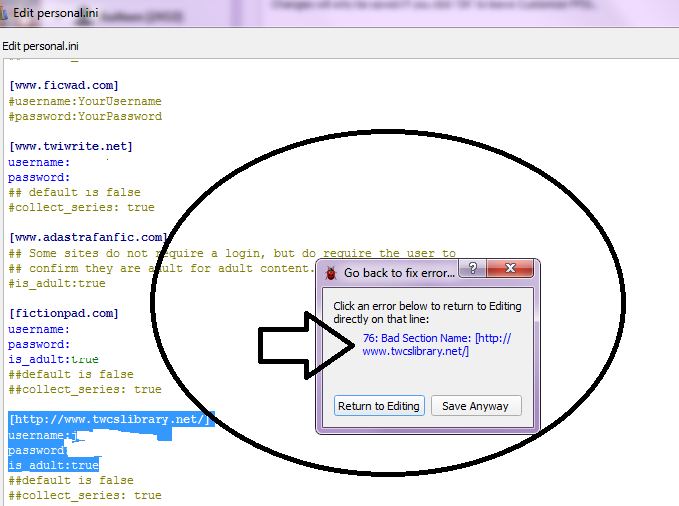The width and height of the screenshot is (679, 506).
Task: Click the help question mark in dialog
Action: [472, 268]
